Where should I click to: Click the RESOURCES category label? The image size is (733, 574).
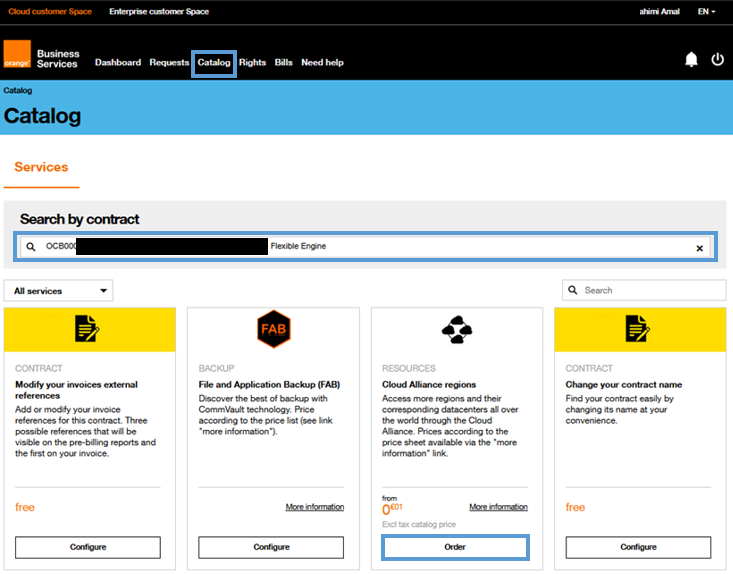click(409, 368)
